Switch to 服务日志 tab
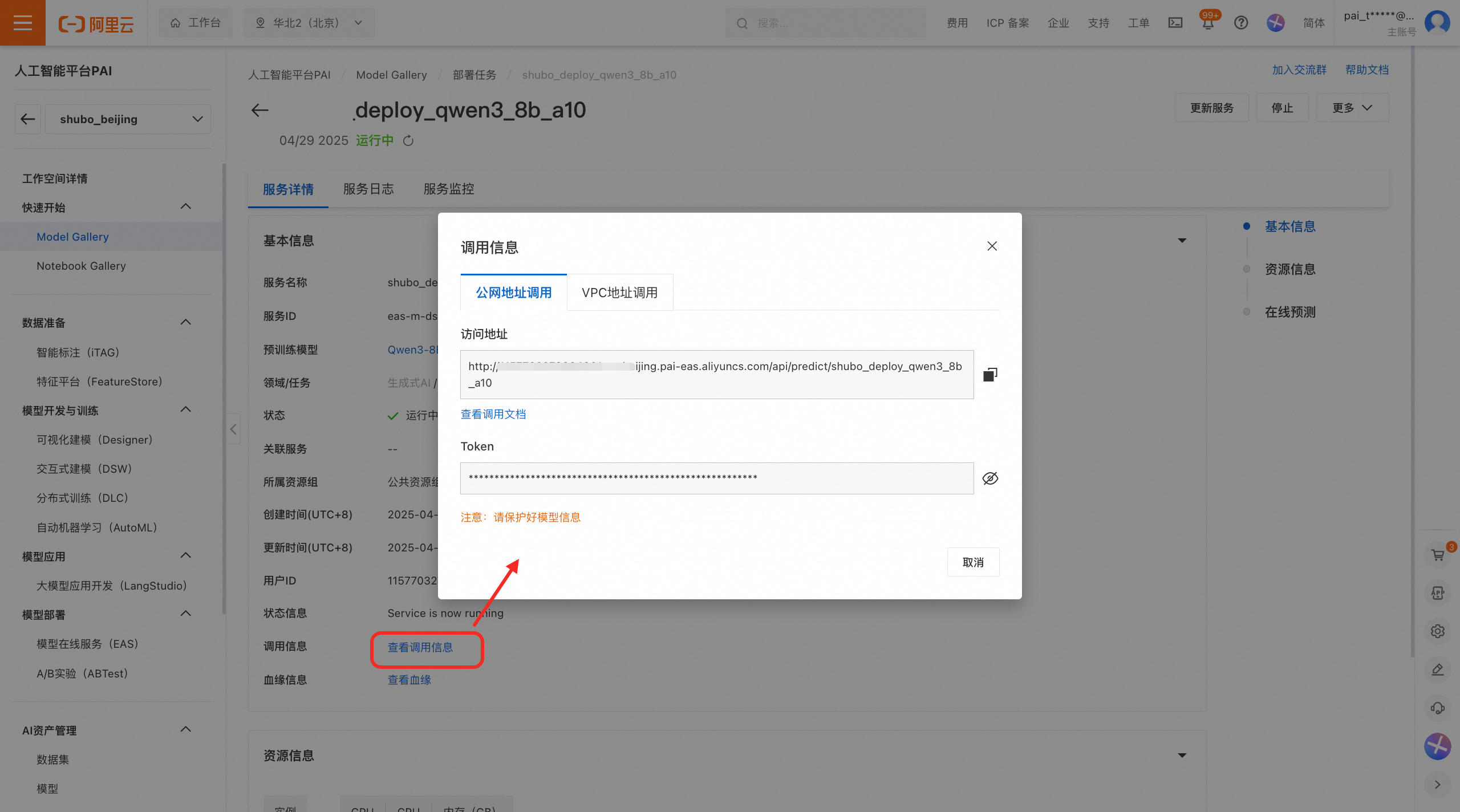This screenshot has height=812, width=1460. tap(368, 189)
